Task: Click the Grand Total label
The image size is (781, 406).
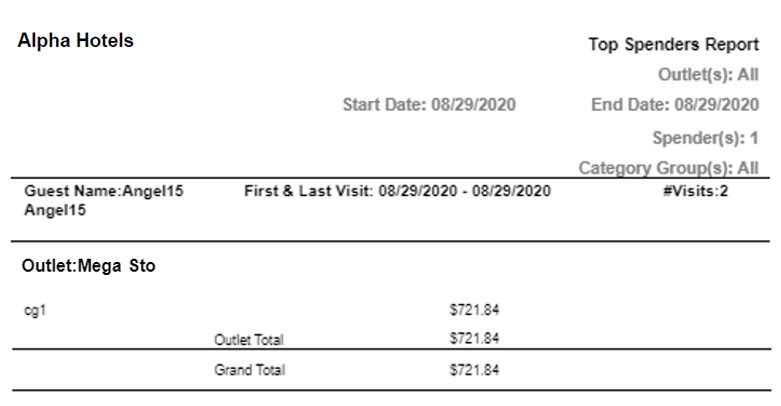Action: click(249, 370)
